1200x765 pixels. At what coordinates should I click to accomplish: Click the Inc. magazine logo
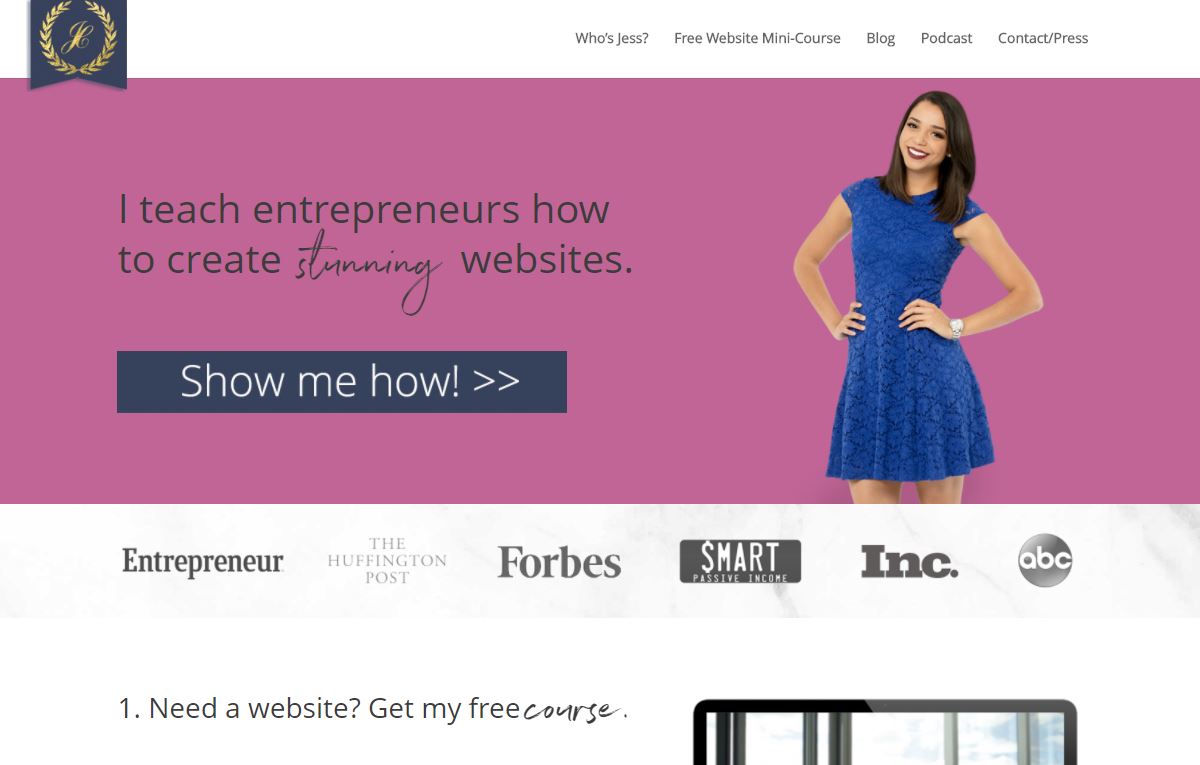click(909, 562)
